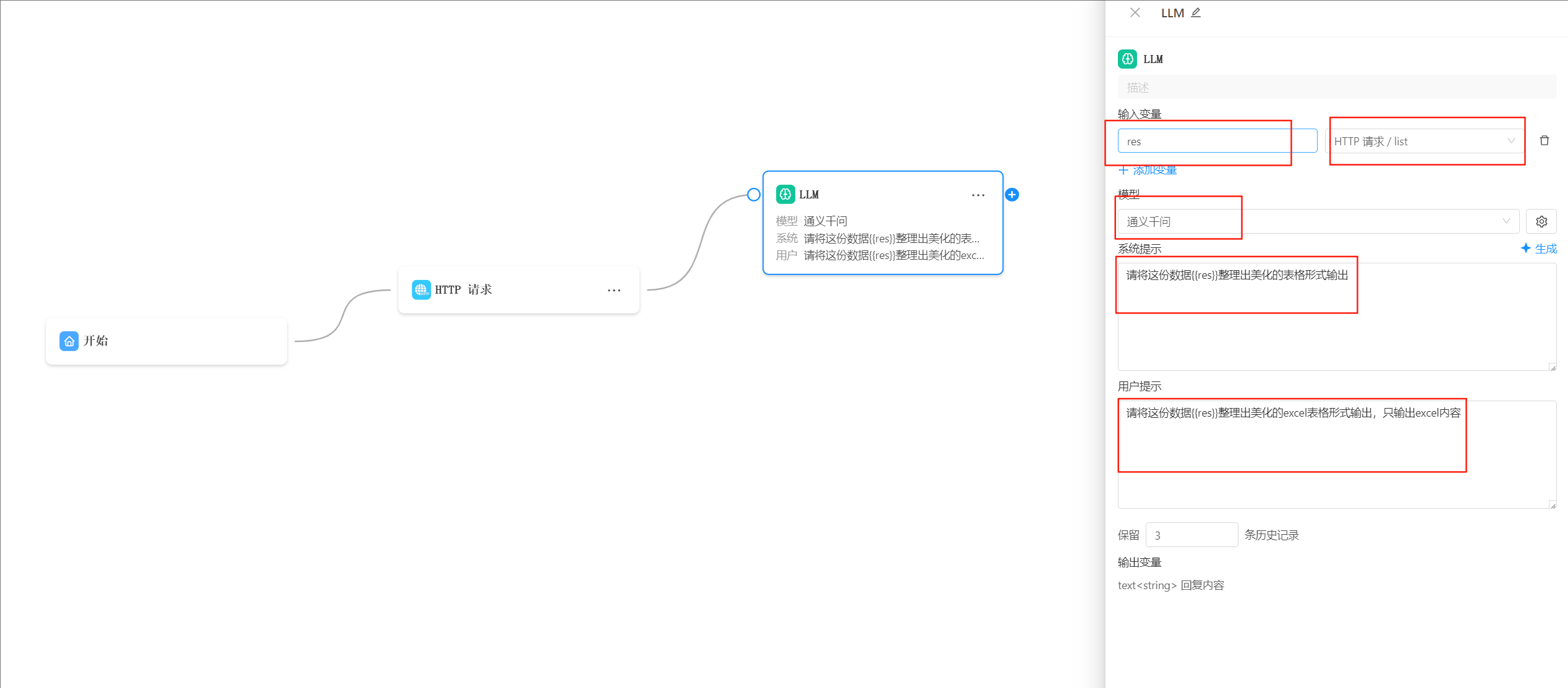Open model settings with the gear icon

[1541, 221]
